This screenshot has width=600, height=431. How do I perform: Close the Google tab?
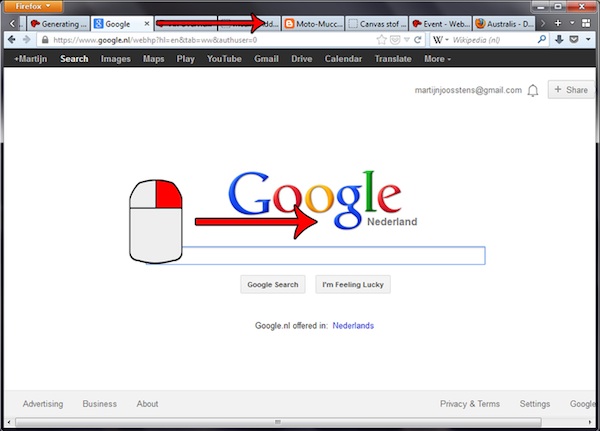pyautogui.click(x=147, y=24)
